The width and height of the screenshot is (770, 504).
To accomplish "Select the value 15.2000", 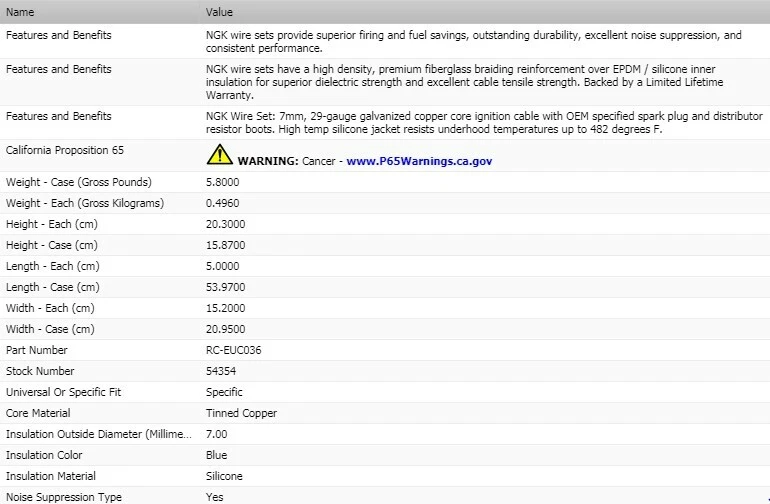I will (x=225, y=308).
